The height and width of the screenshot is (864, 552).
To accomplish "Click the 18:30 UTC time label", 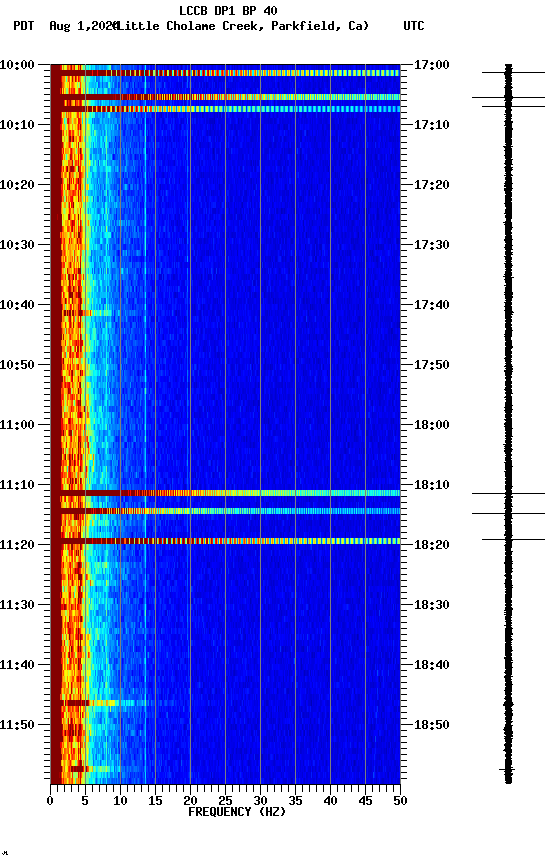I will coord(431,605).
